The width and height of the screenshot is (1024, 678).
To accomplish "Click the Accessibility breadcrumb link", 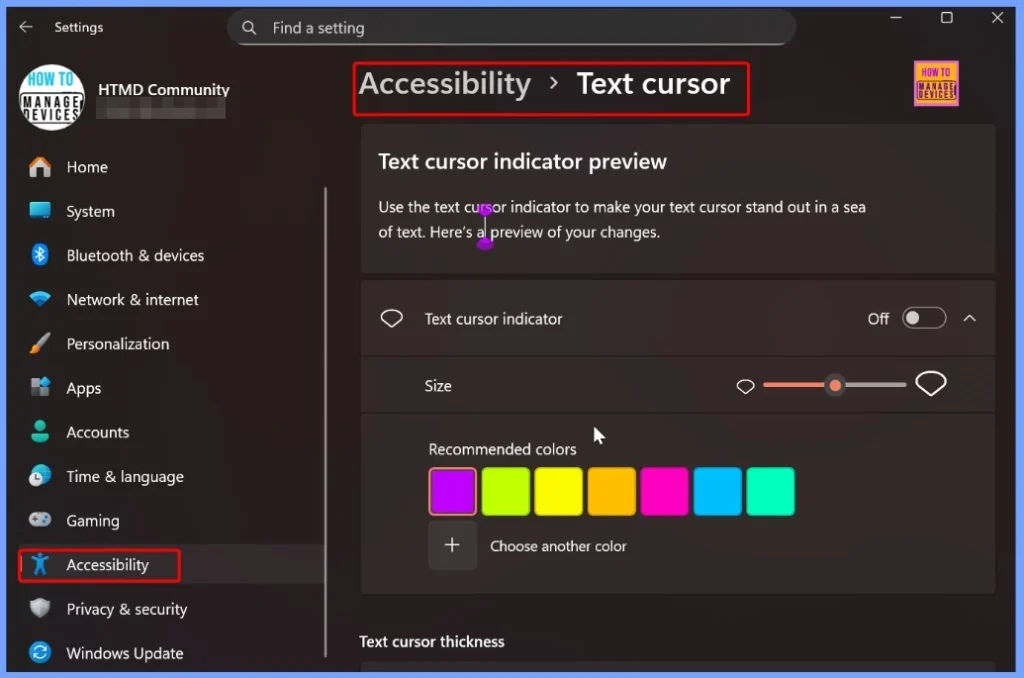I will pyautogui.click(x=444, y=84).
